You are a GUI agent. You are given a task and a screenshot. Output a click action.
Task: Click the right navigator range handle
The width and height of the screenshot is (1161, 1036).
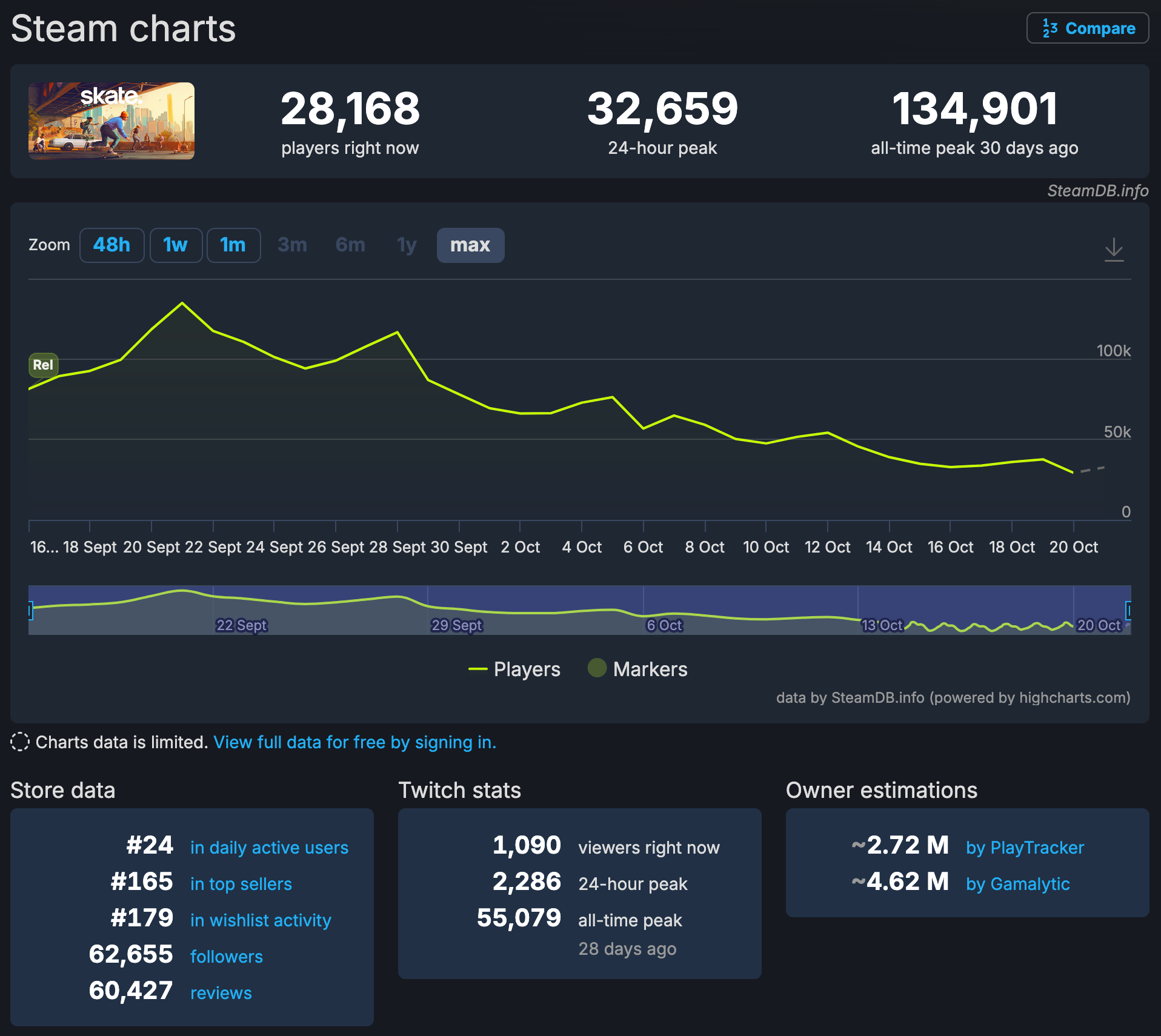point(1128,610)
